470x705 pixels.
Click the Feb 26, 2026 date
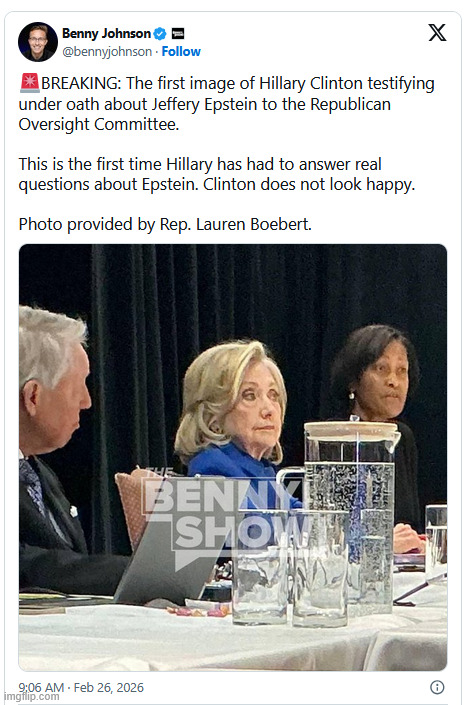(108, 687)
